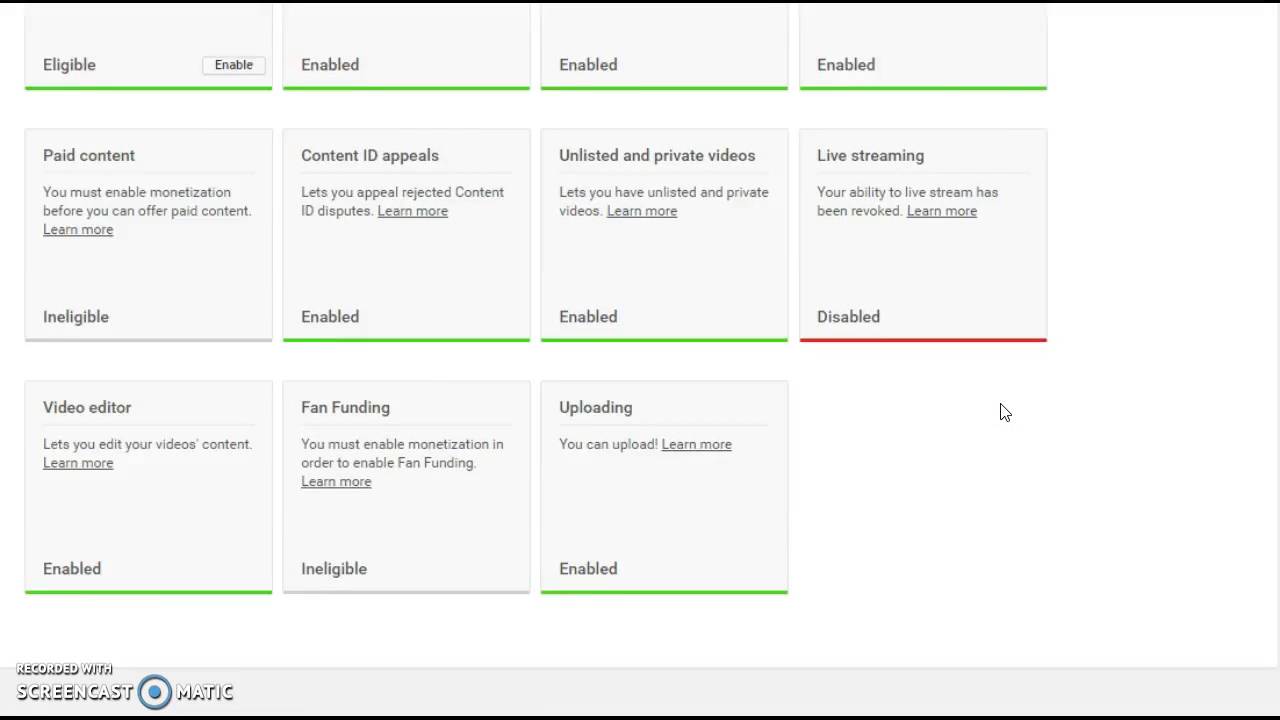Select the Content ID appeals heading
This screenshot has height=720, width=1280.
370,156
